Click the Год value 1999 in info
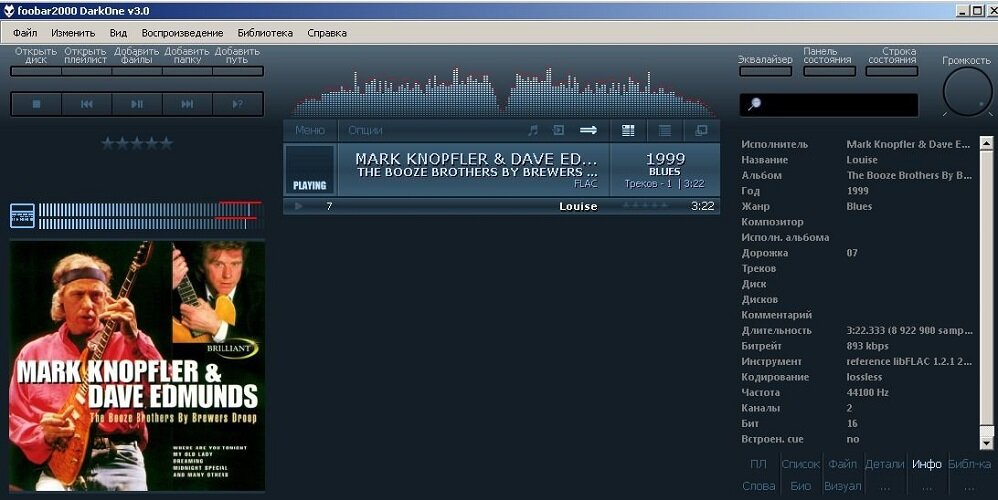This screenshot has width=998, height=500. click(858, 191)
